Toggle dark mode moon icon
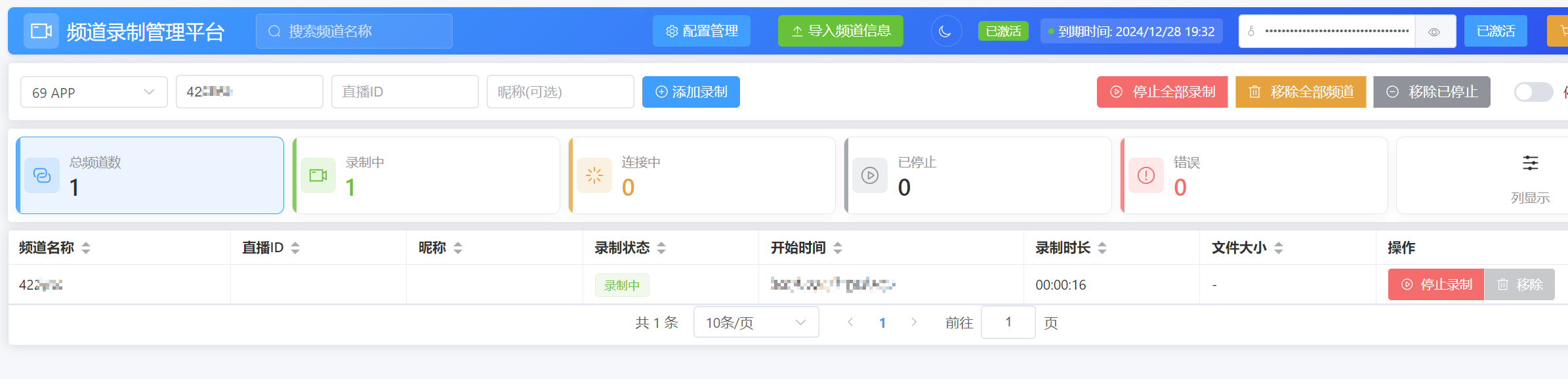 (x=945, y=31)
